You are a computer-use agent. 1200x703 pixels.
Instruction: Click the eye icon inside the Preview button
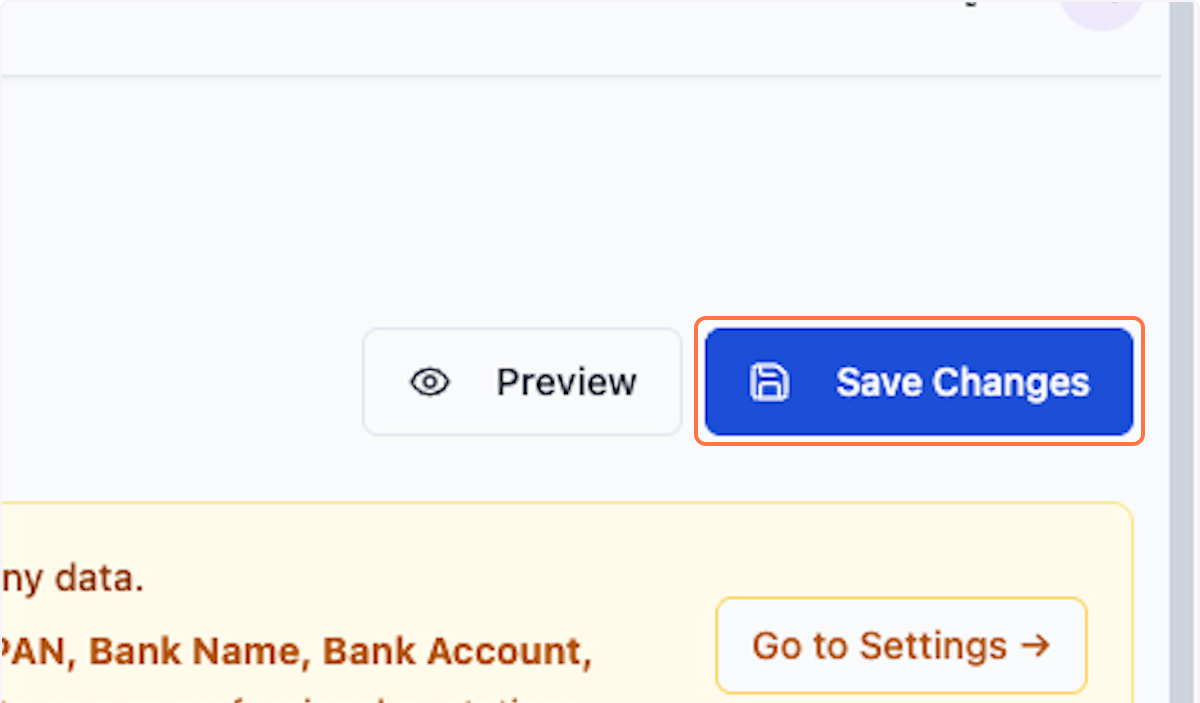click(x=429, y=381)
